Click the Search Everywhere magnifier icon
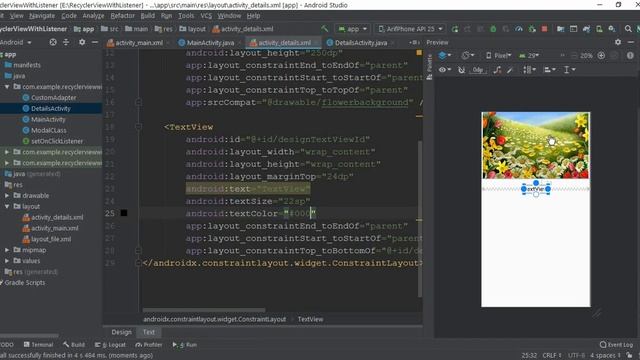 [x=628, y=29]
